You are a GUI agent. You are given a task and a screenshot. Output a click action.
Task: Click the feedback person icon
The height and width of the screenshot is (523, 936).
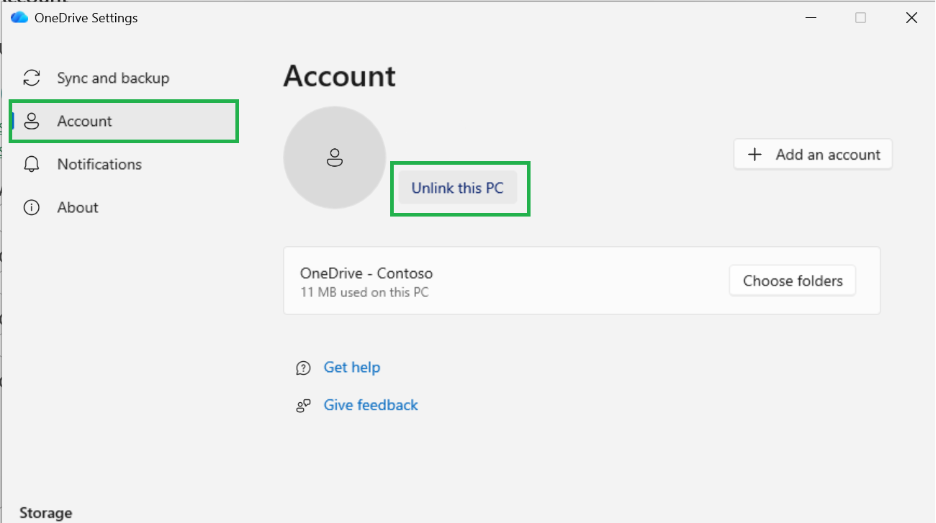[303, 406]
